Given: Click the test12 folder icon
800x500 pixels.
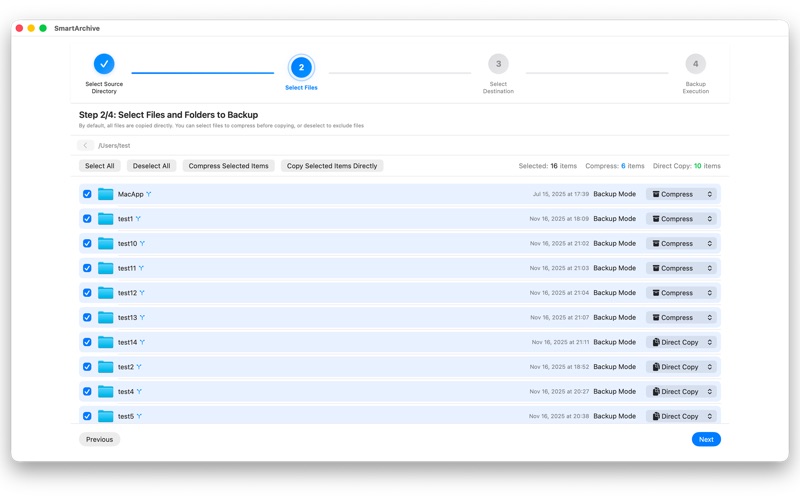Looking at the screenshot, I should tap(106, 293).
